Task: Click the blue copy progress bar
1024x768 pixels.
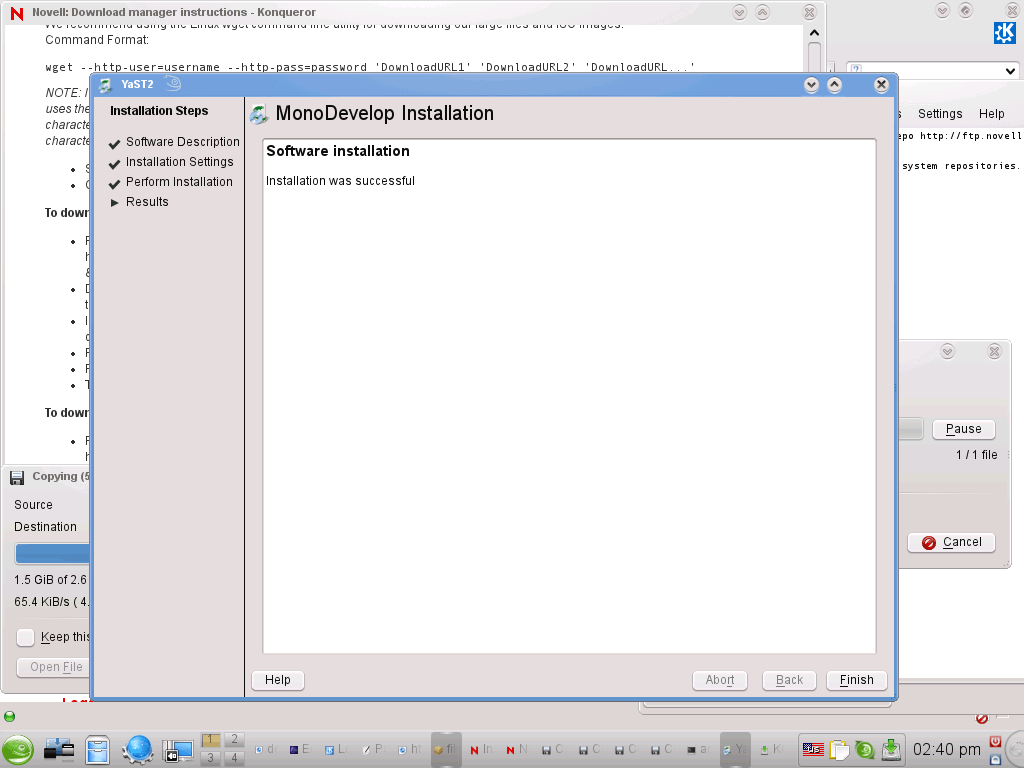Action: (x=52, y=553)
